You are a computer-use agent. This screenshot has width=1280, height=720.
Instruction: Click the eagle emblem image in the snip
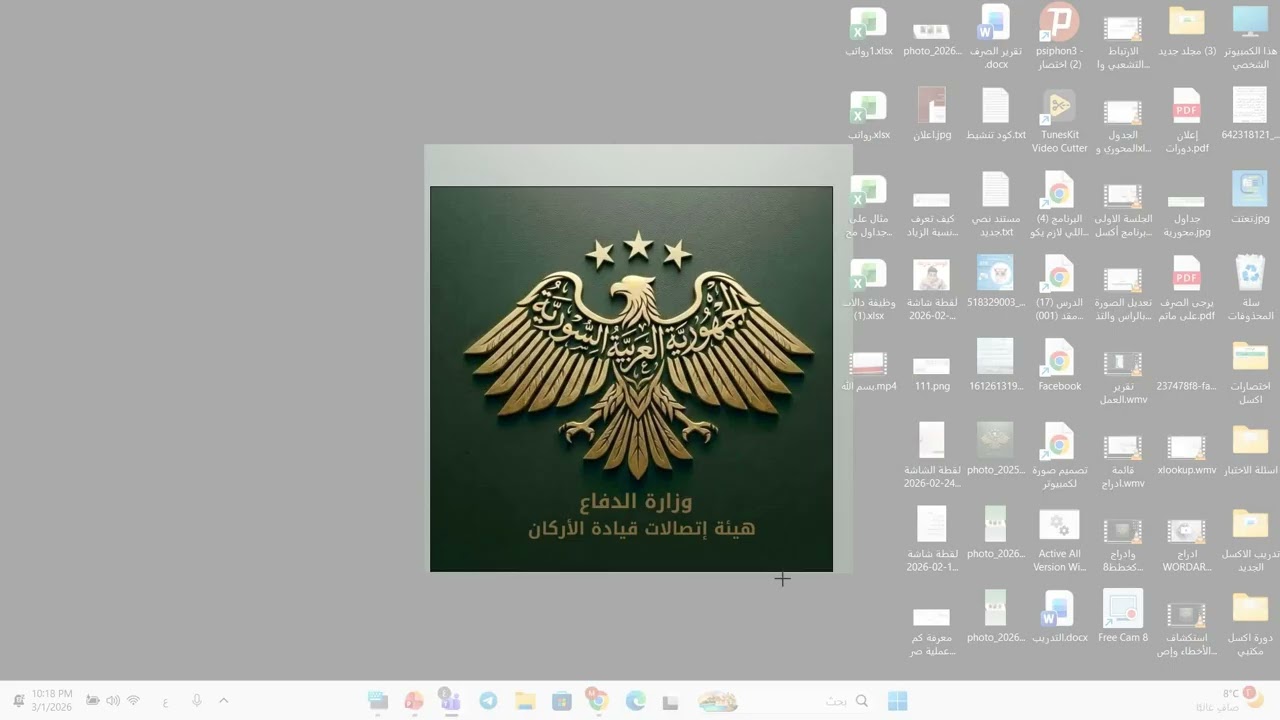tap(631, 378)
